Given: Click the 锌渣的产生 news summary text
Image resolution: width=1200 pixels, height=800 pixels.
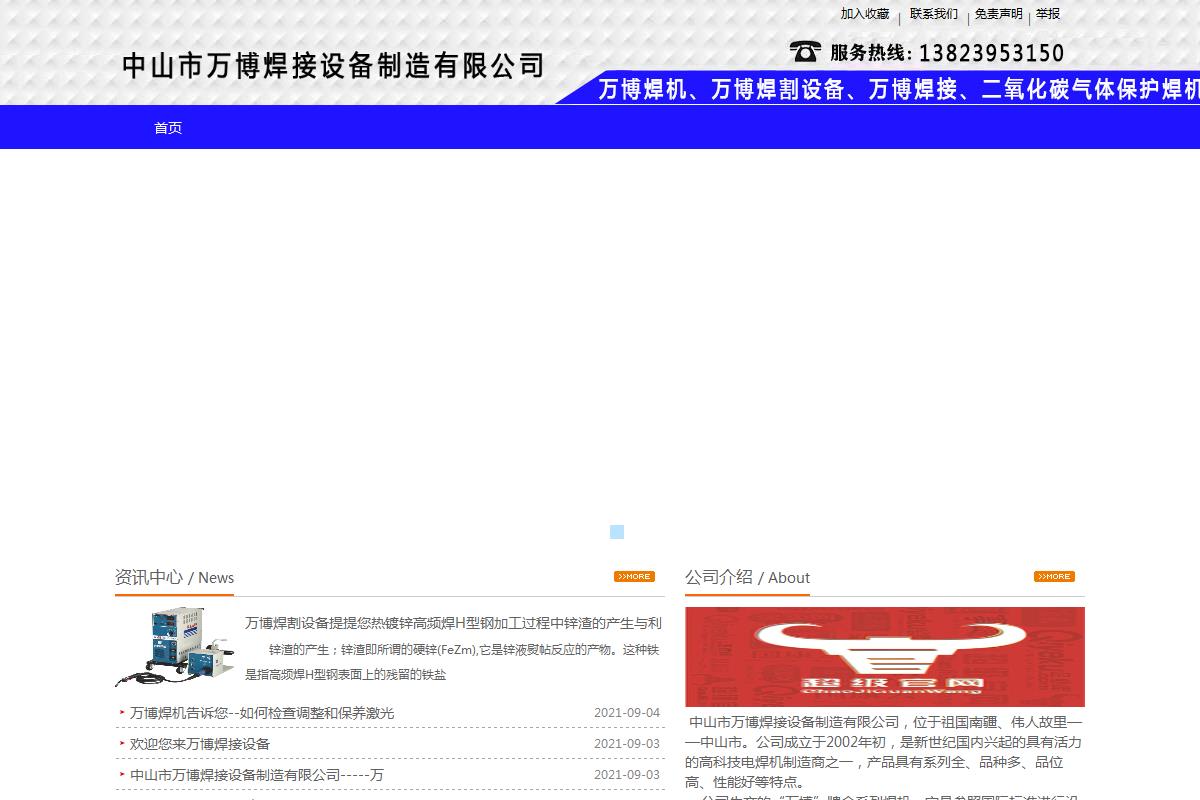Looking at the screenshot, I should (x=452, y=662).
